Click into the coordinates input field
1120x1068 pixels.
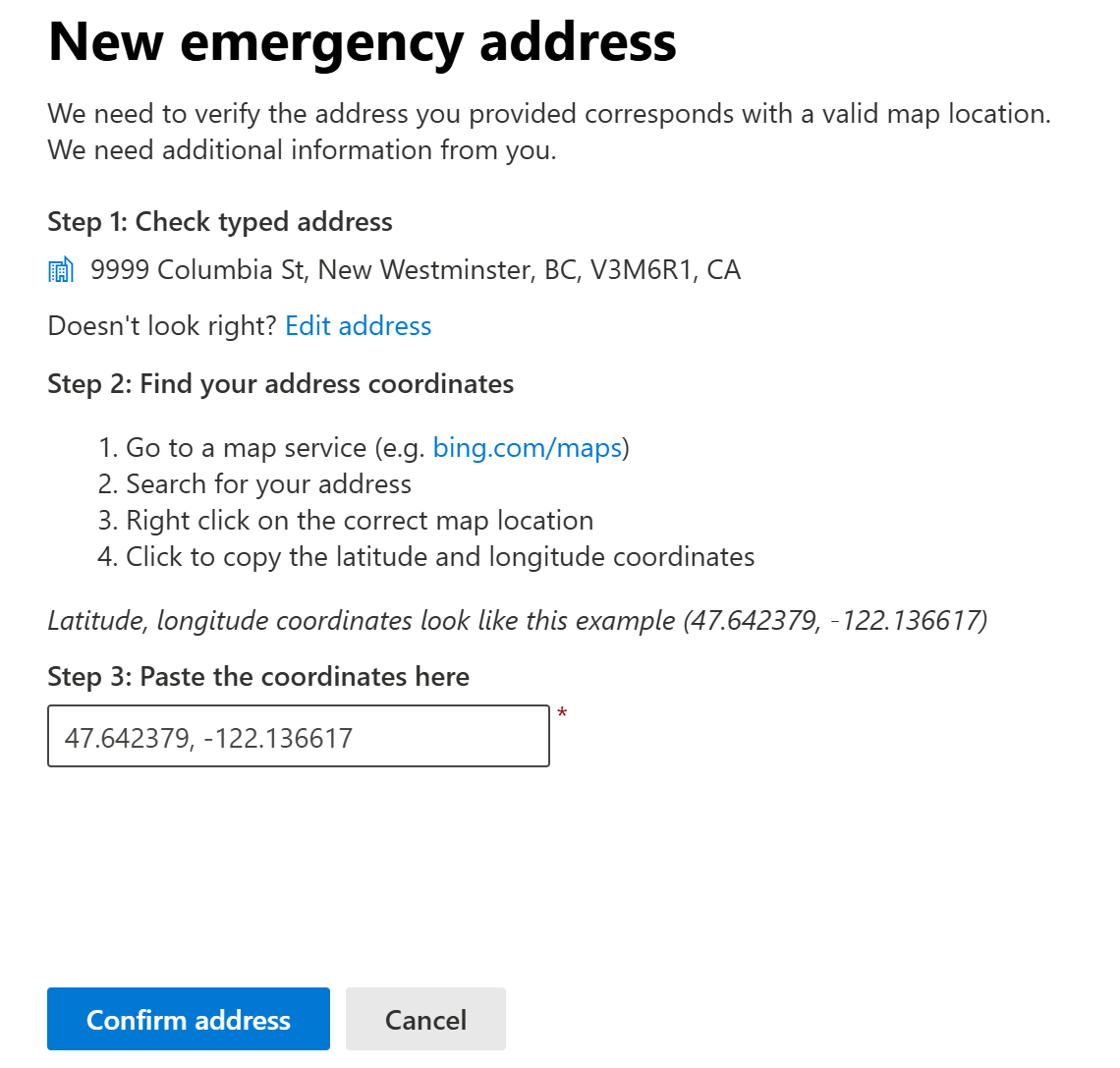[298, 737]
